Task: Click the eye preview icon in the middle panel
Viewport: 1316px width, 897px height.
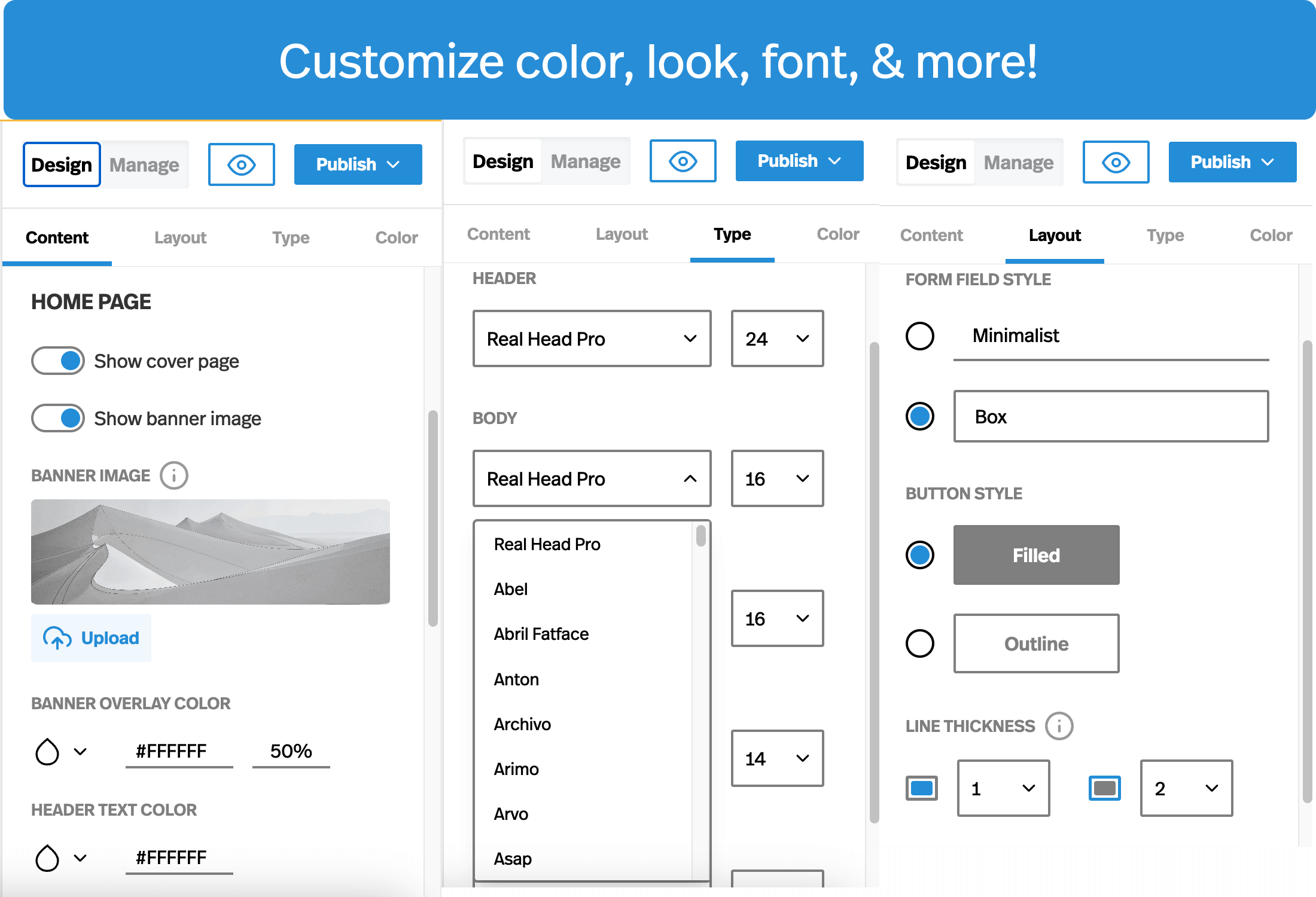Action: pyautogui.click(x=683, y=161)
